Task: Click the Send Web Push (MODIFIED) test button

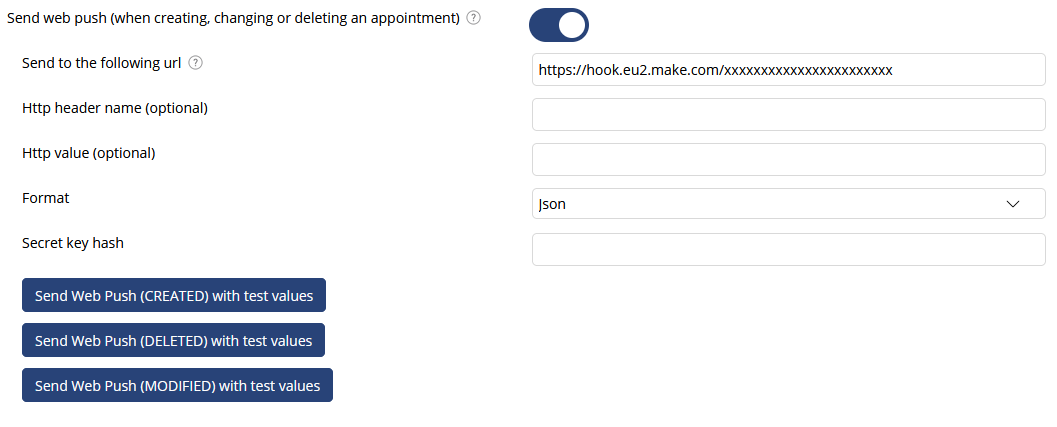Action: (177, 385)
